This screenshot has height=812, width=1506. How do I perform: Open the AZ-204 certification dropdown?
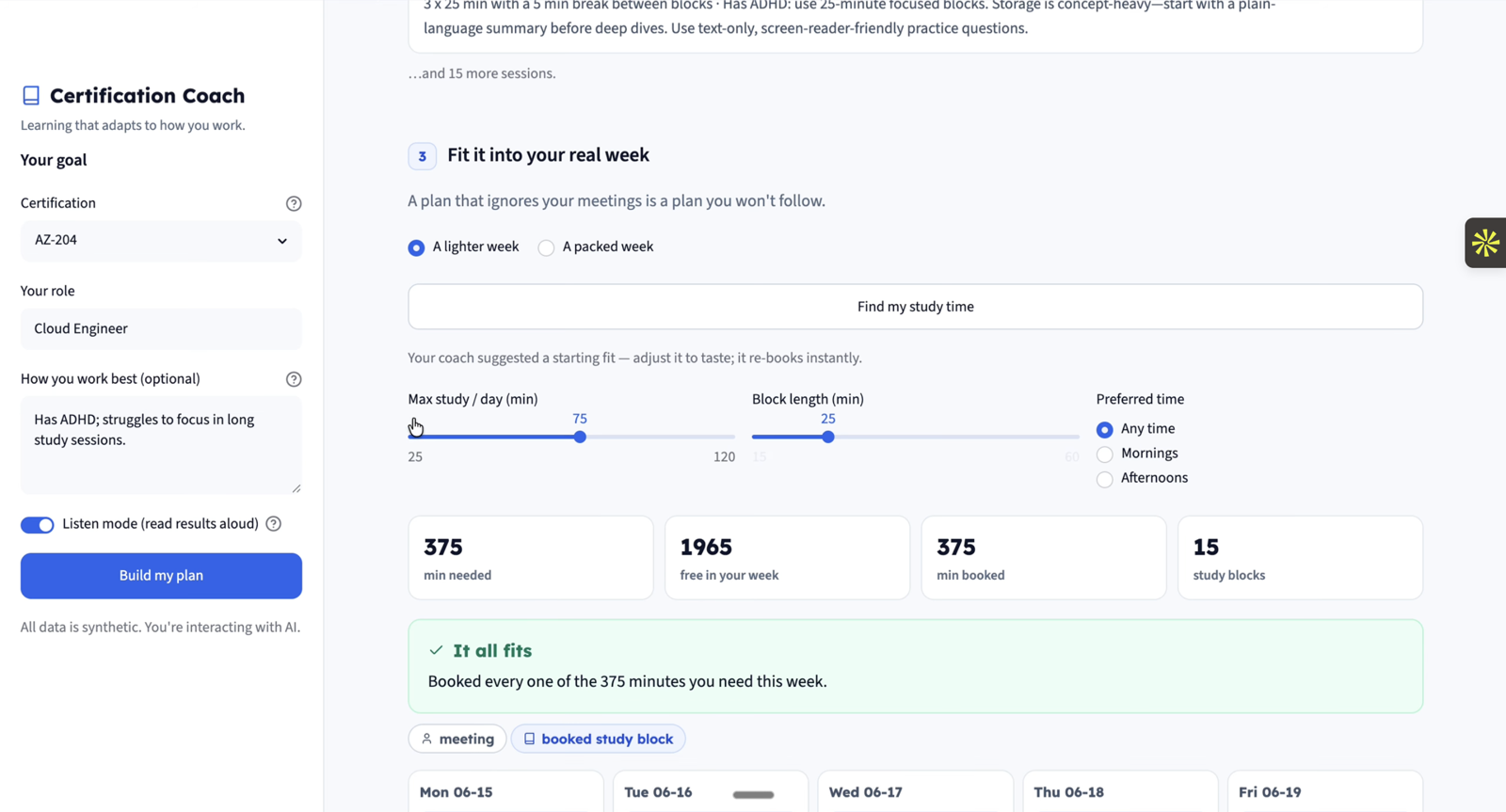coord(161,241)
